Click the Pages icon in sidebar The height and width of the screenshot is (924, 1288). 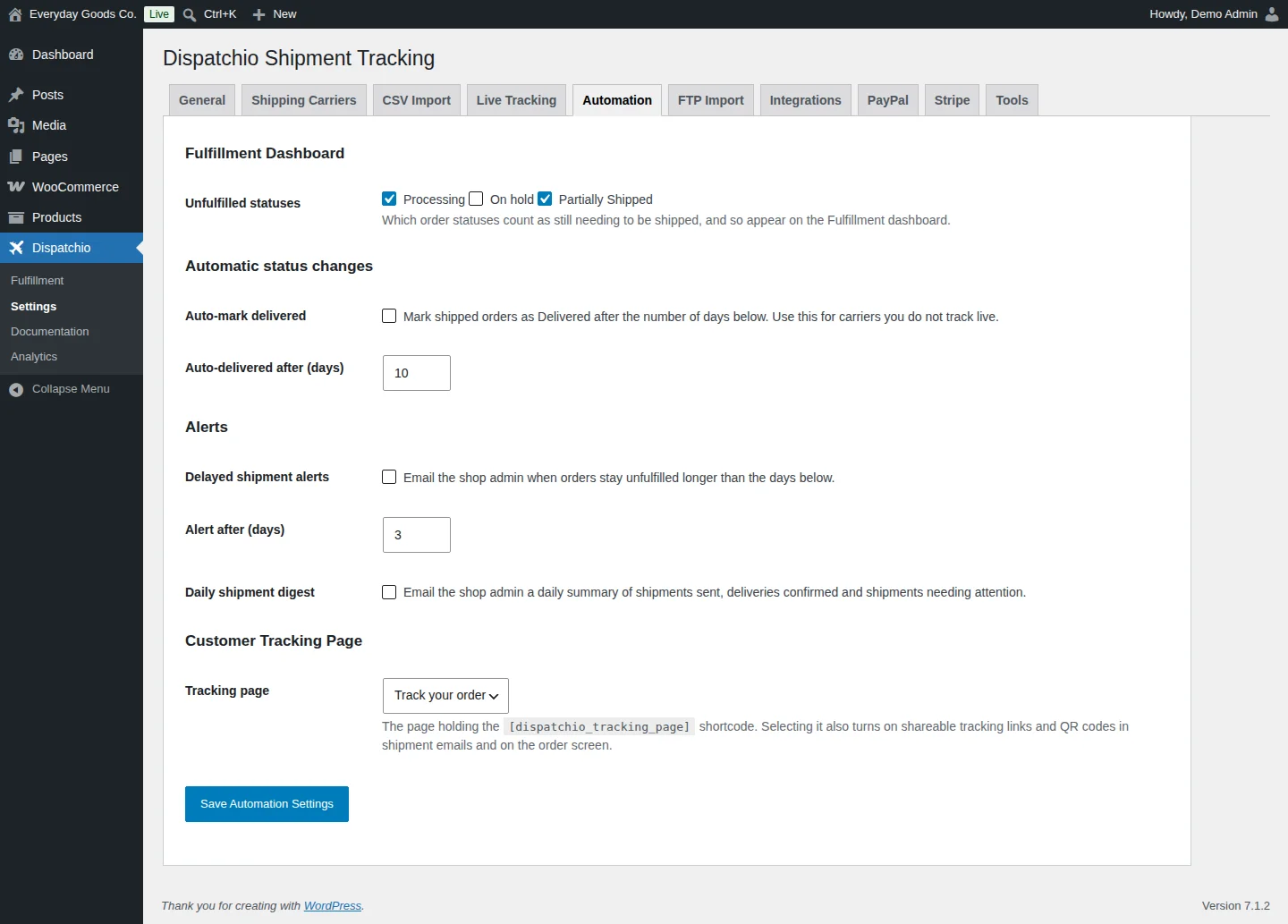coord(16,157)
